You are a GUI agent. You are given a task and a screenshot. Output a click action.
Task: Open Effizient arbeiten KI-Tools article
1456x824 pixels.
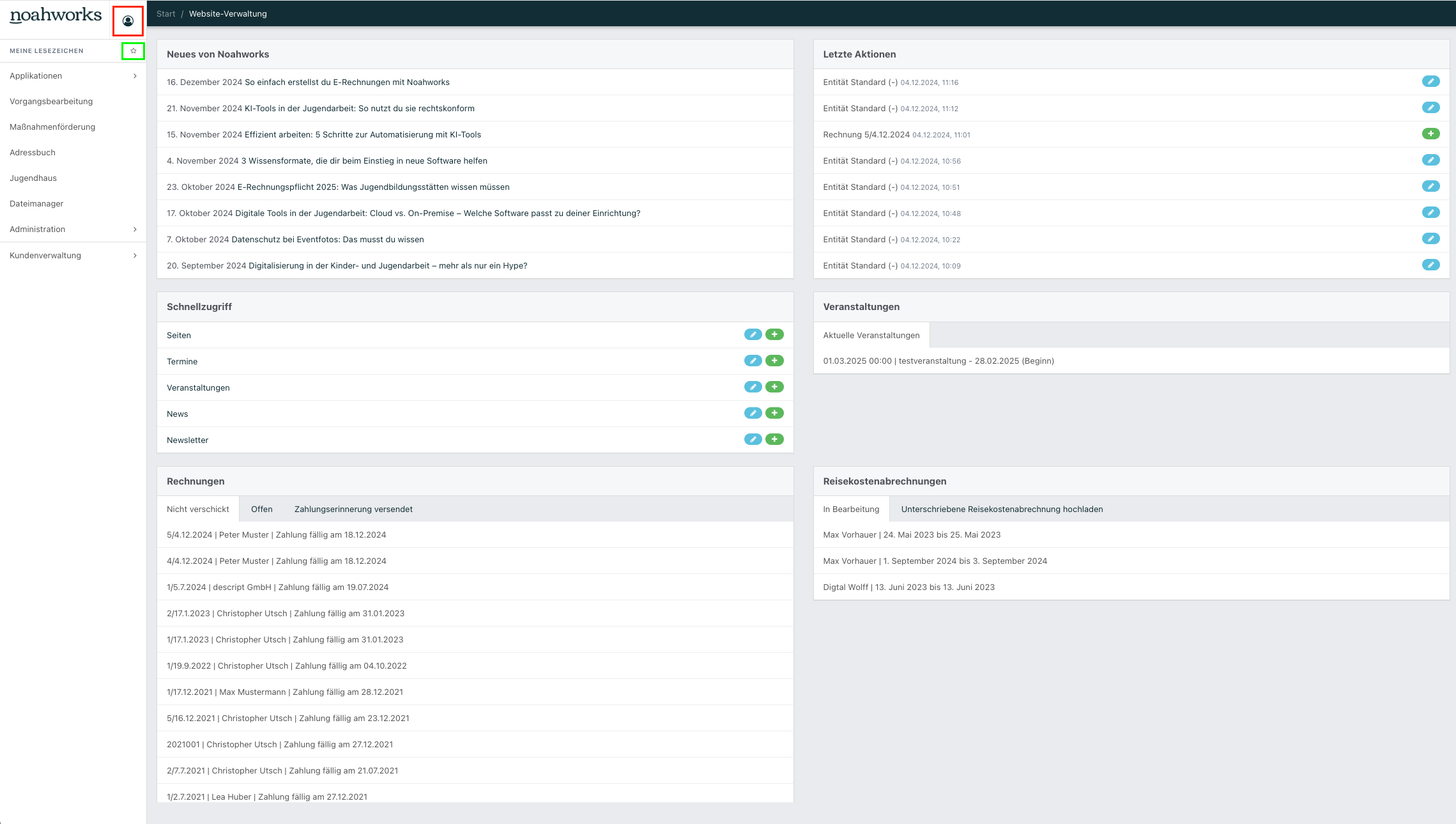click(x=363, y=135)
